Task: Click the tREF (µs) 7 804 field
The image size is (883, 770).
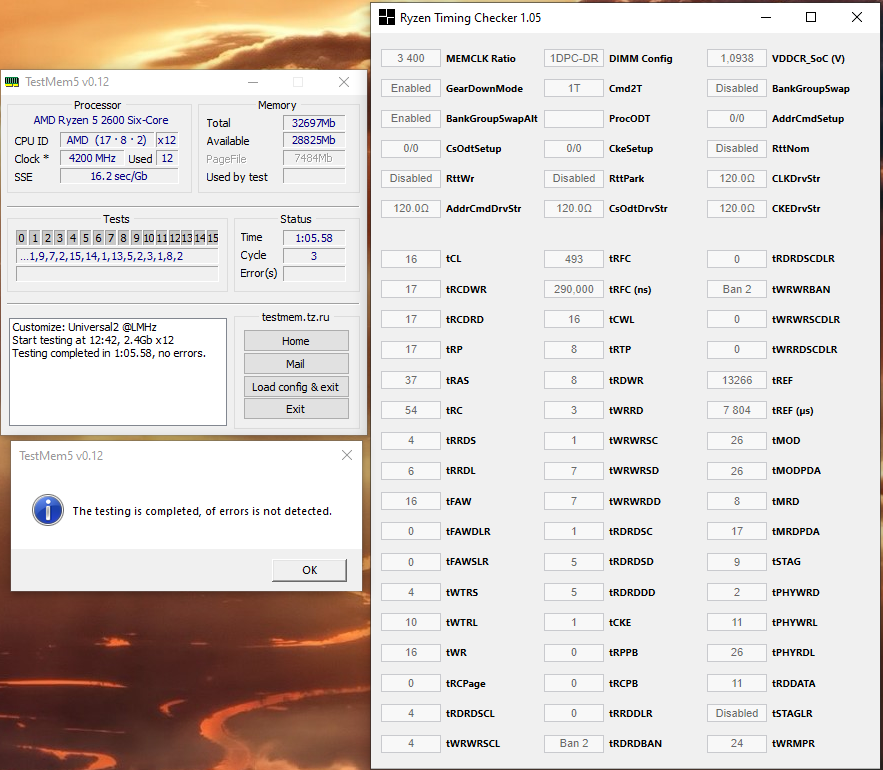Action: point(737,410)
